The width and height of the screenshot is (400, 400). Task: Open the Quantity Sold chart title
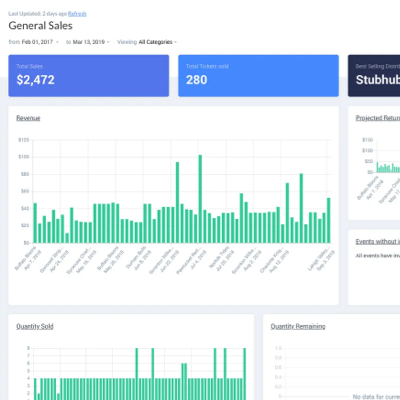coord(35,326)
